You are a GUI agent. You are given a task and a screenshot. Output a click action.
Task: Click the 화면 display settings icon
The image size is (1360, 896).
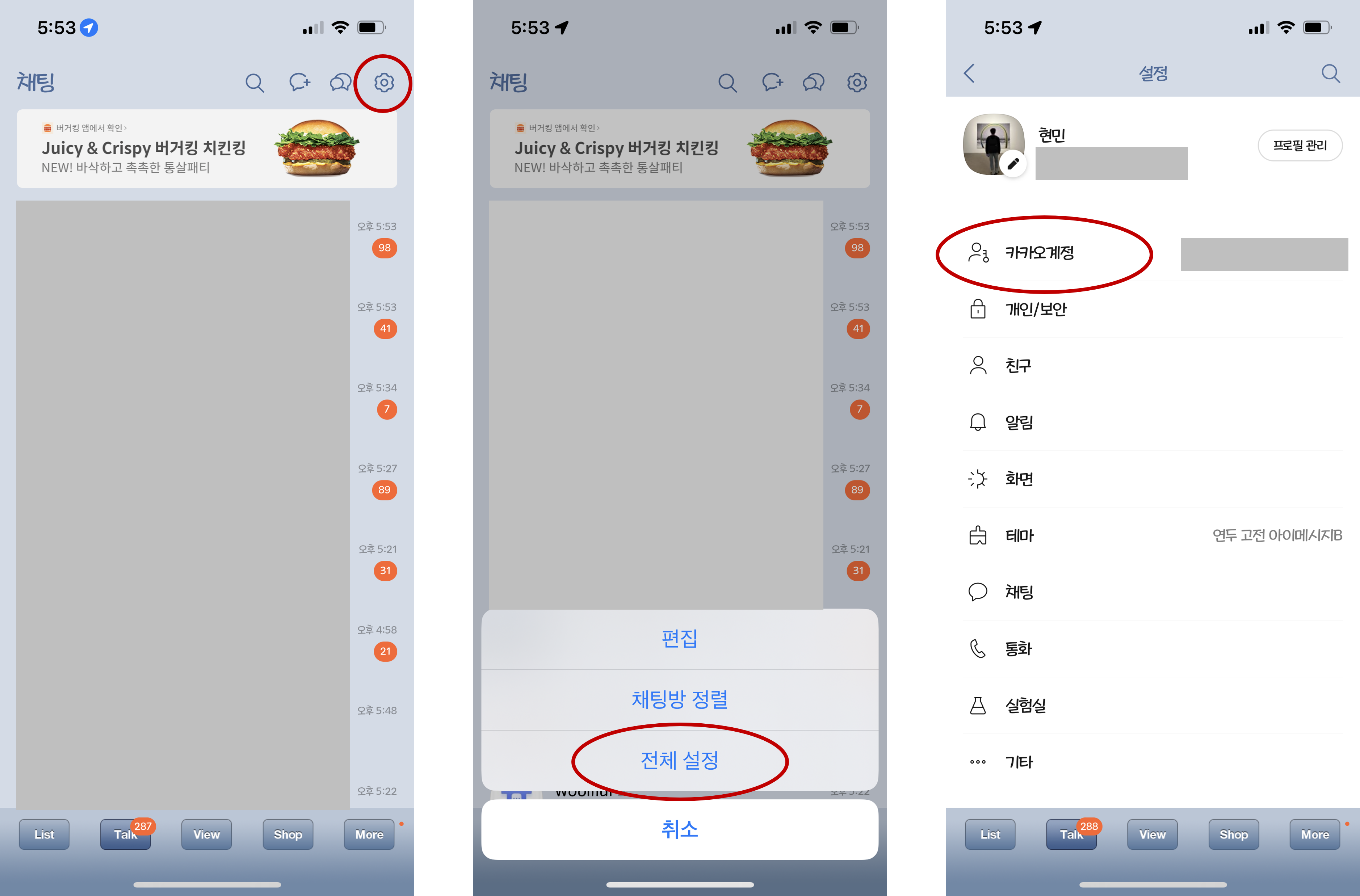(978, 478)
